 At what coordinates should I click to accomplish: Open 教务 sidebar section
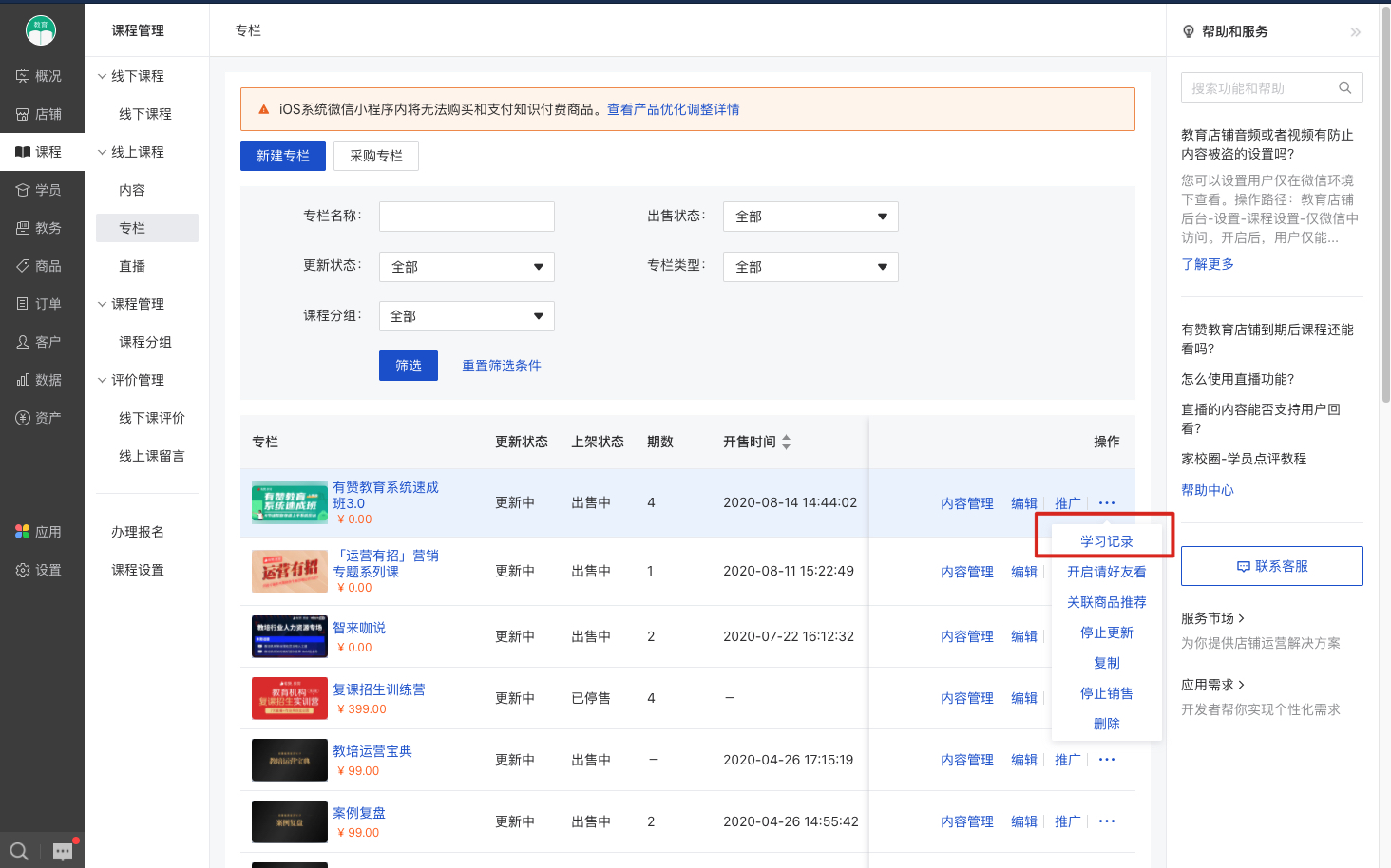[x=39, y=228]
